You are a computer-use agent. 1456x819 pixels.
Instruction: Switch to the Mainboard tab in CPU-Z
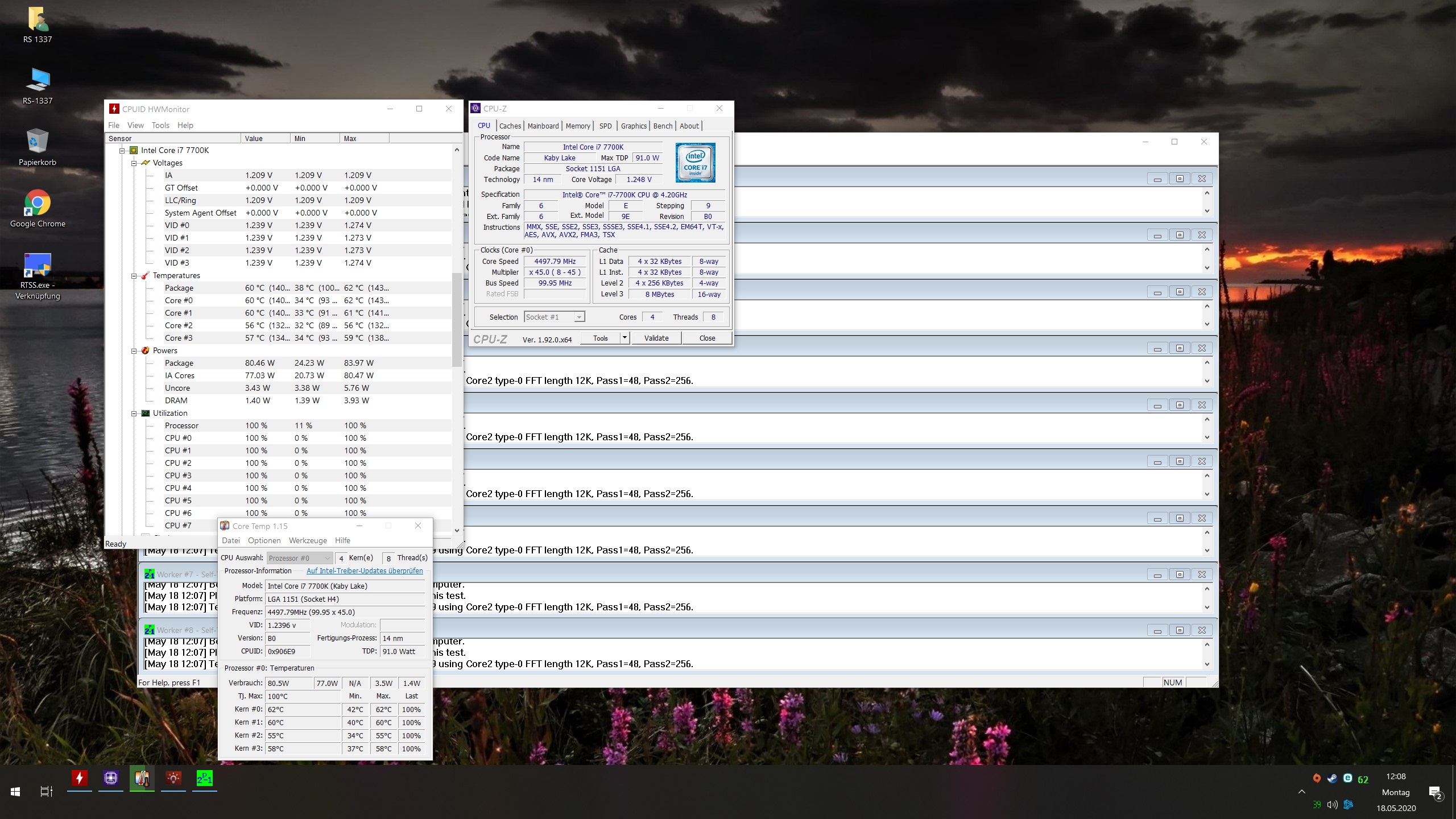point(543,126)
